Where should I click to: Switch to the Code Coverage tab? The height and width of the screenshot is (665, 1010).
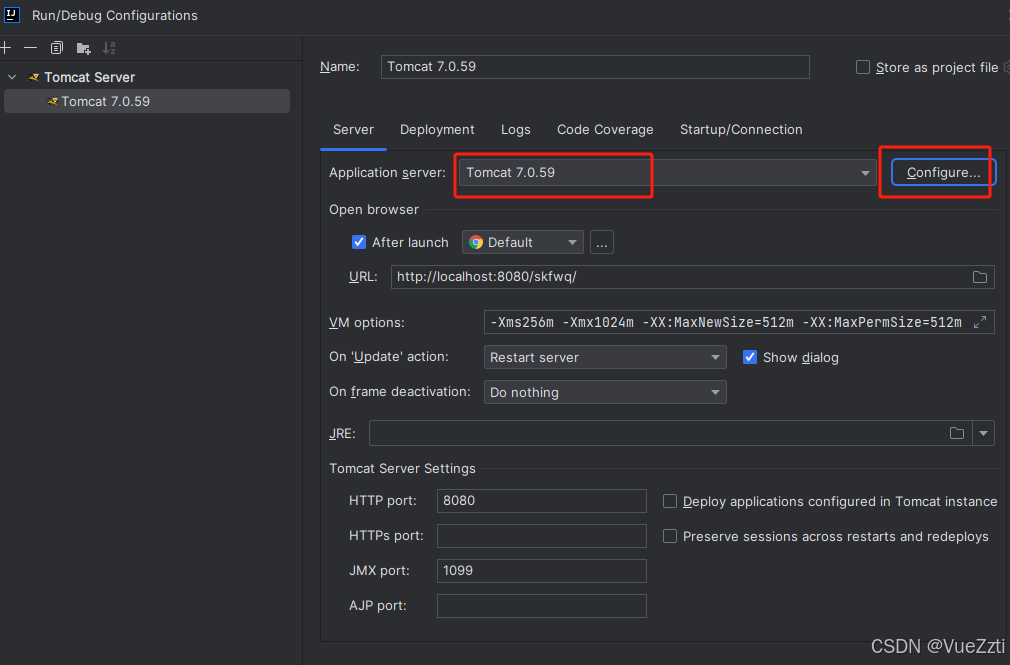[605, 130]
